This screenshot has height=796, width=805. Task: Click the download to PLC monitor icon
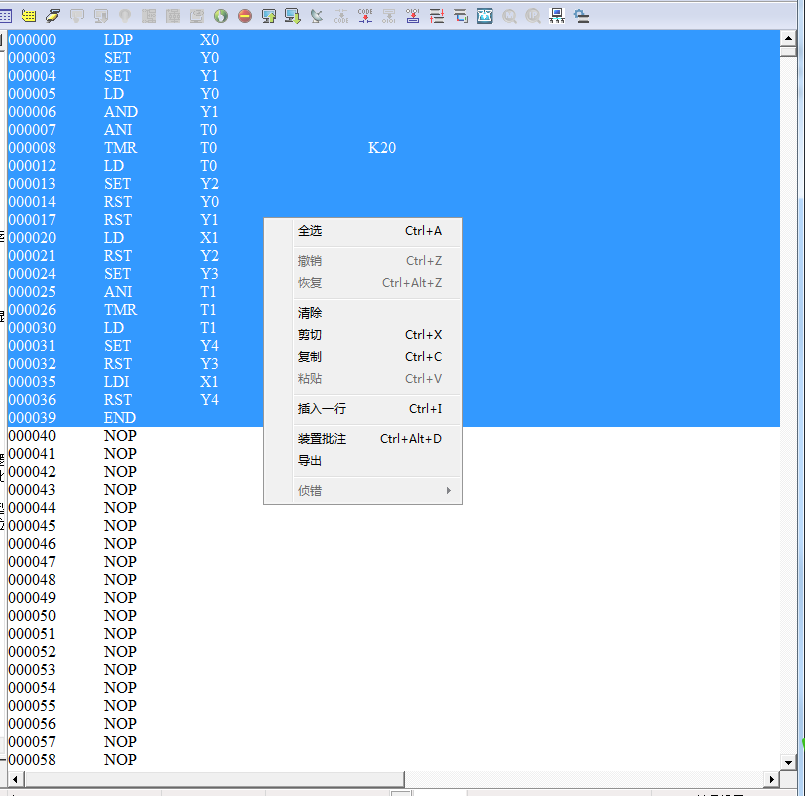(x=293, y=16)
